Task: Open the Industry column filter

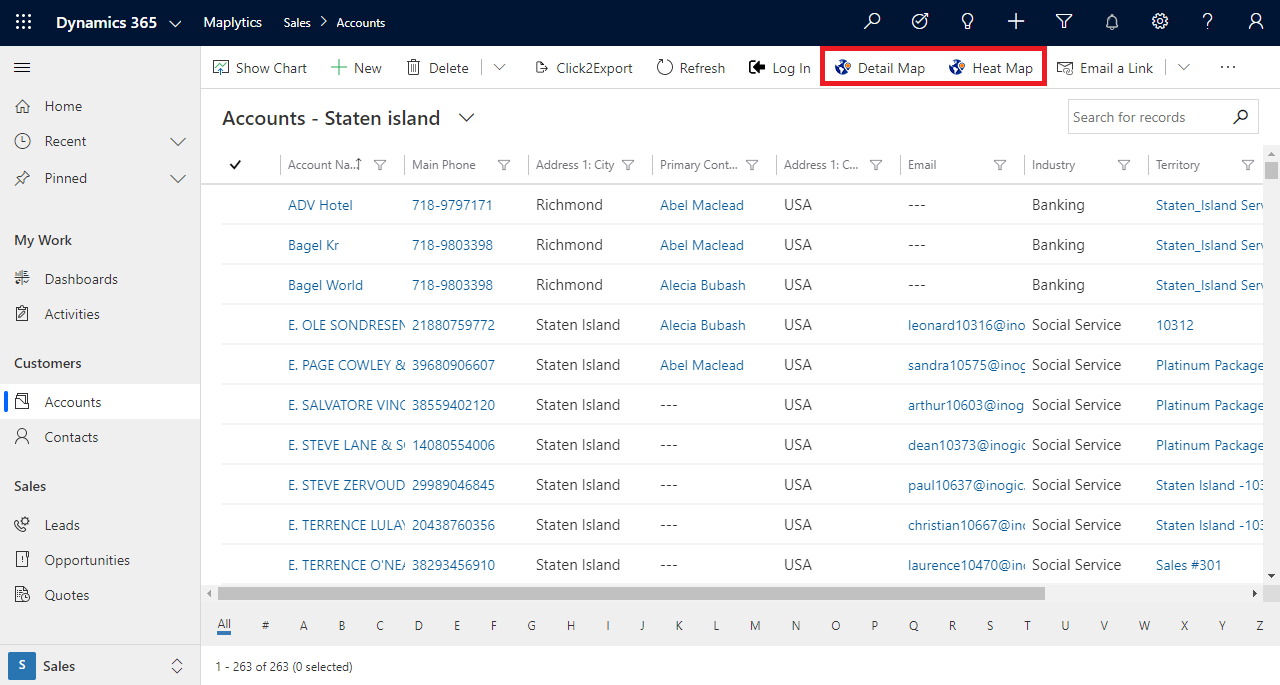Action: pyautogui.click(x=1124, y=165)
